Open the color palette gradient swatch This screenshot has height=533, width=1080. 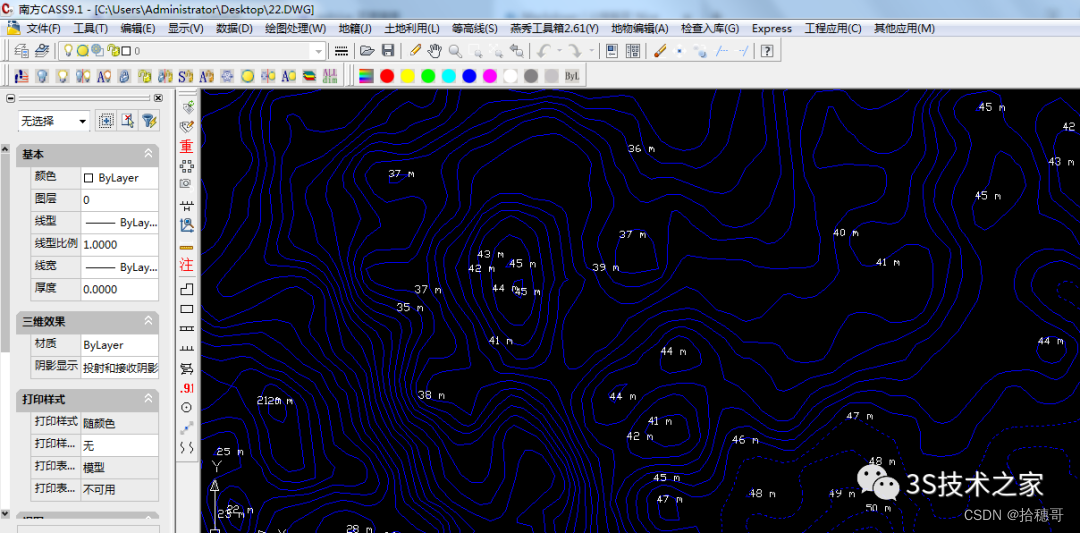(366, 76)
